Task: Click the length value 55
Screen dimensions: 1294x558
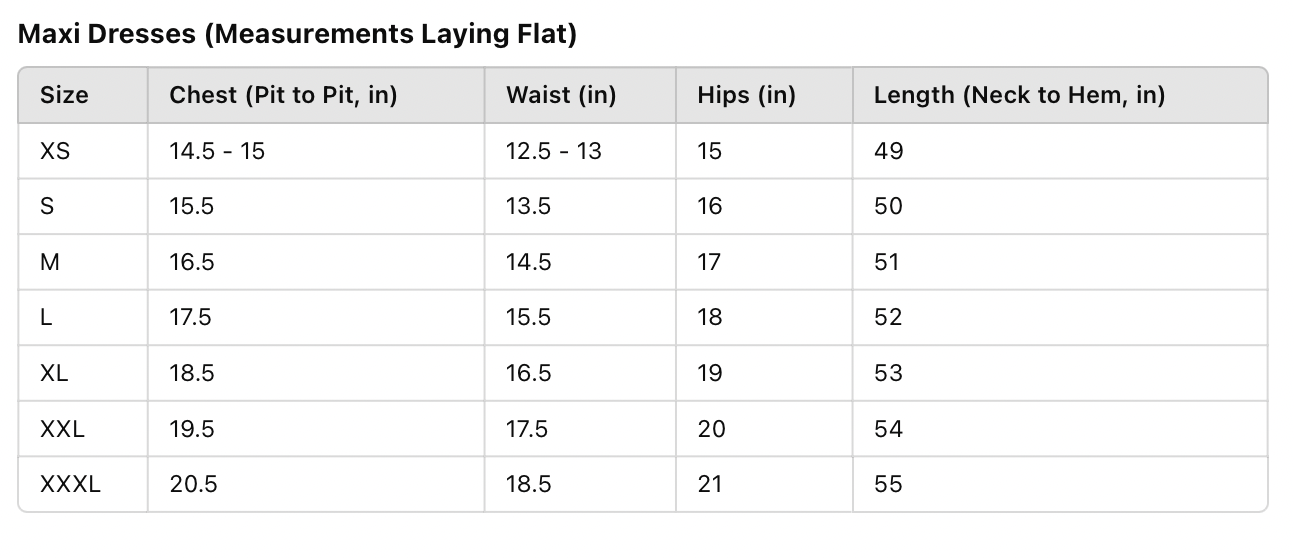Action: (888, 485)
